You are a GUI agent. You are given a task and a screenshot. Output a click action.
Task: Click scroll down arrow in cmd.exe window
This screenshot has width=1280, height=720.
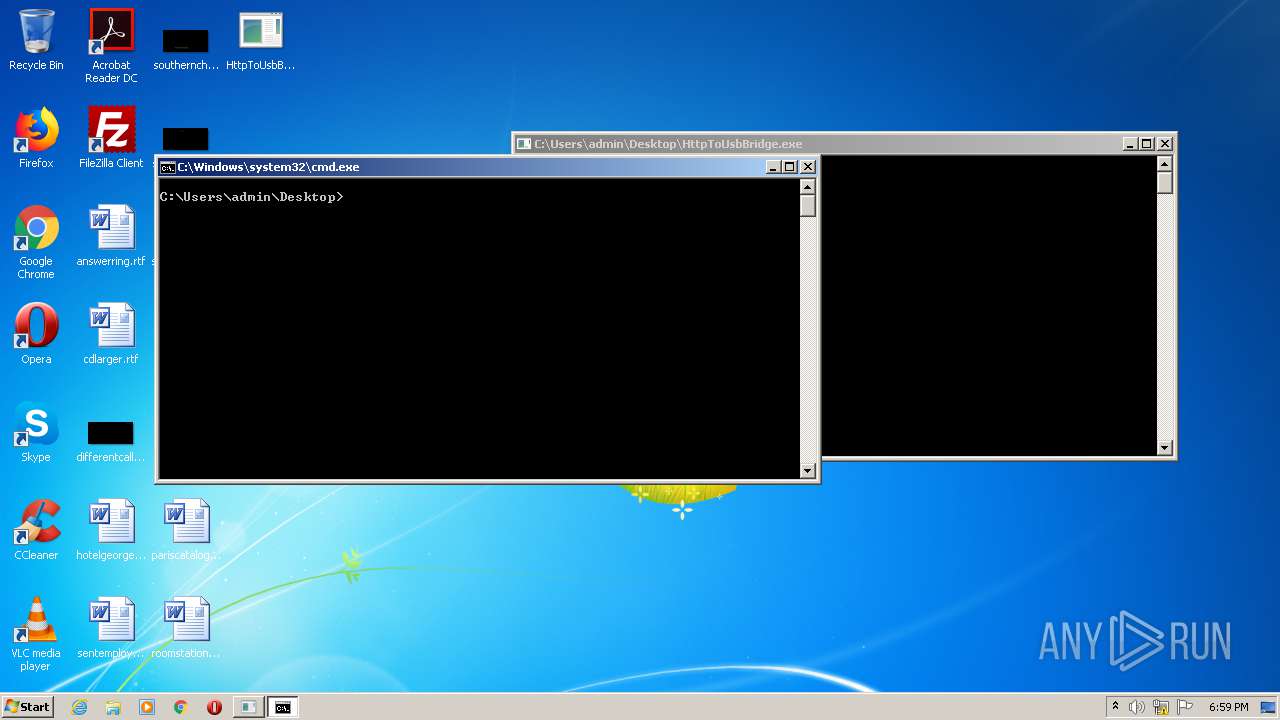[x=808, y=470]
